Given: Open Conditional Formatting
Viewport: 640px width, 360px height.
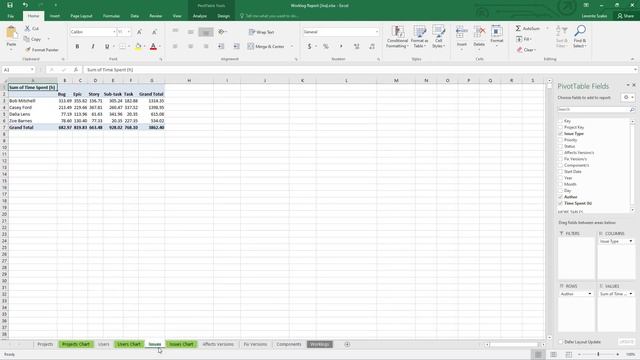Looking at the screenshot, I should point(397,37).
